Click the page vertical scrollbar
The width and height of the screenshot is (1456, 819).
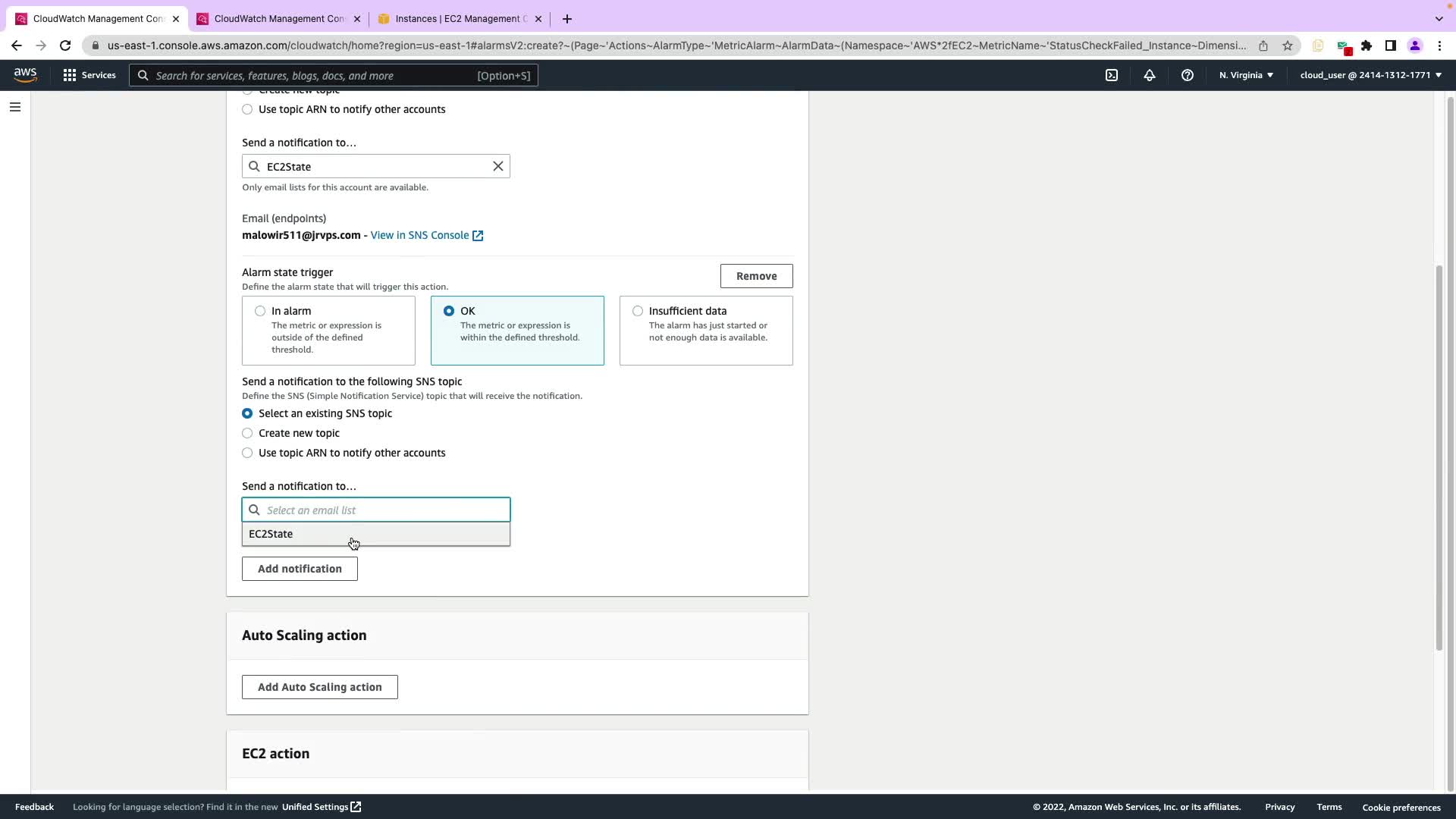[1439, 455]
